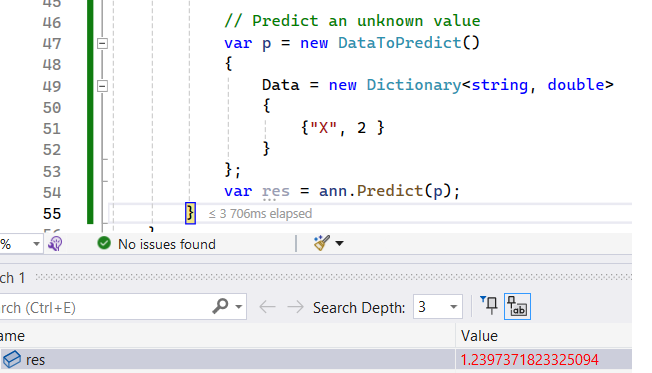This screenshot has width=652, height=373.
Task: Open the IntelliCode suggestions icon
Action: [x=55, y=244]
